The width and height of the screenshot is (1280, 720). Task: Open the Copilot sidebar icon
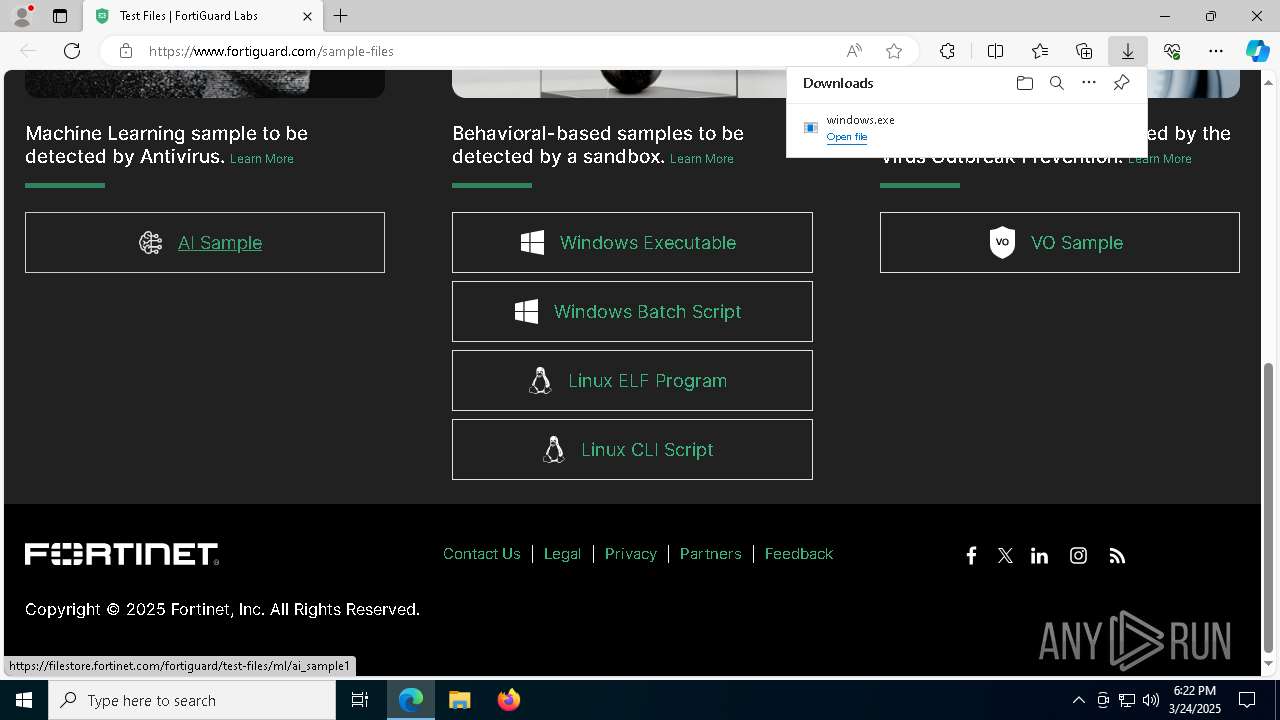point(1257,51)
